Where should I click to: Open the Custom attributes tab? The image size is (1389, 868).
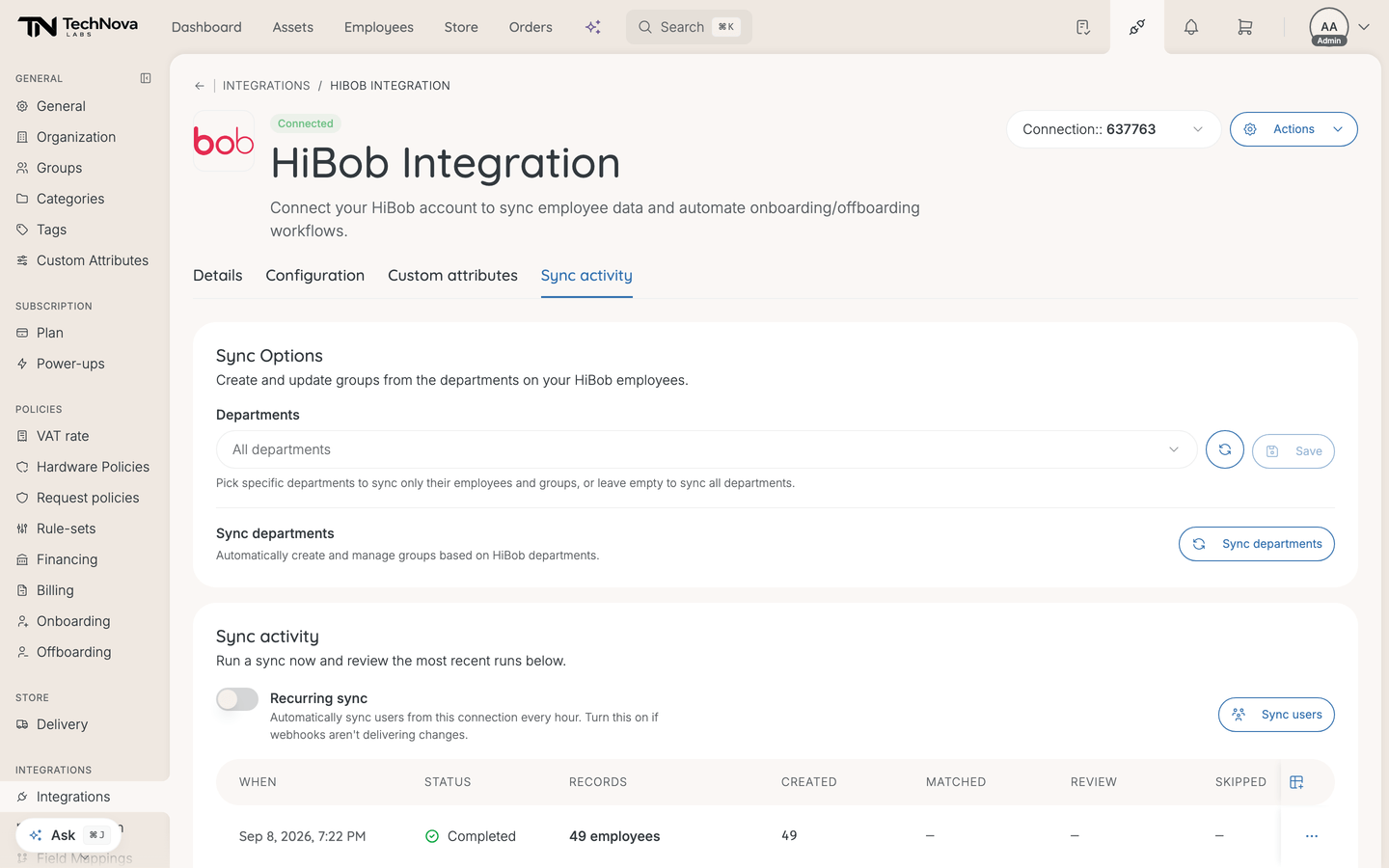coord(452,276)
